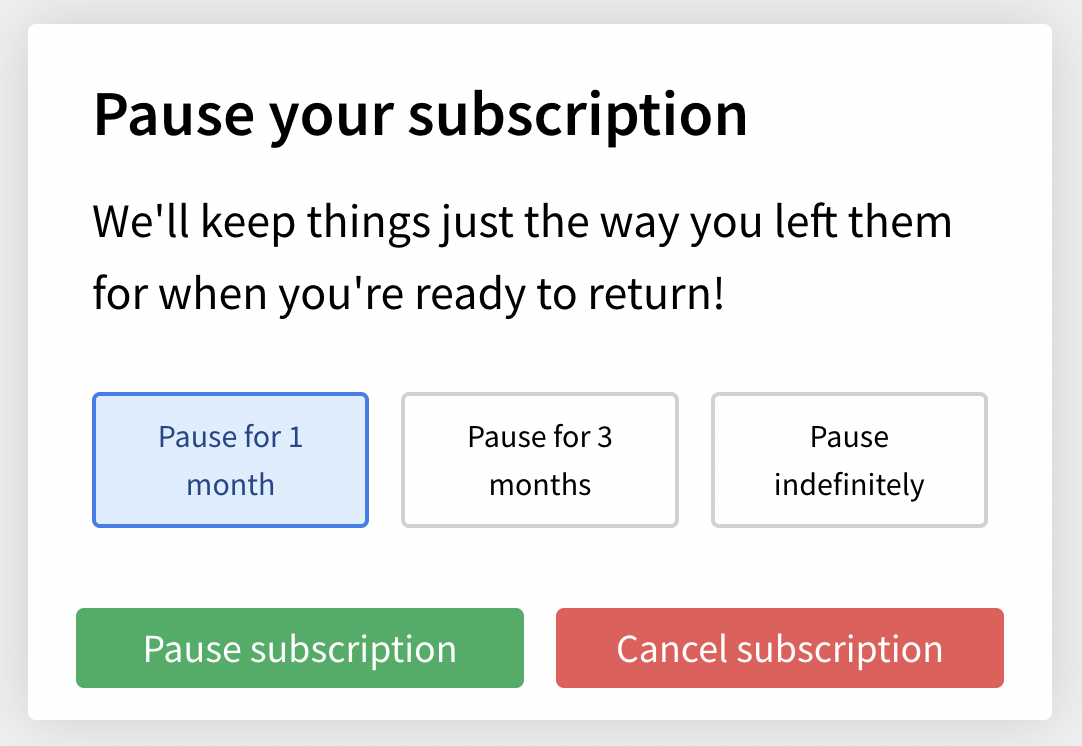Click the rightmost pause duration box

(x=849, y=460)
